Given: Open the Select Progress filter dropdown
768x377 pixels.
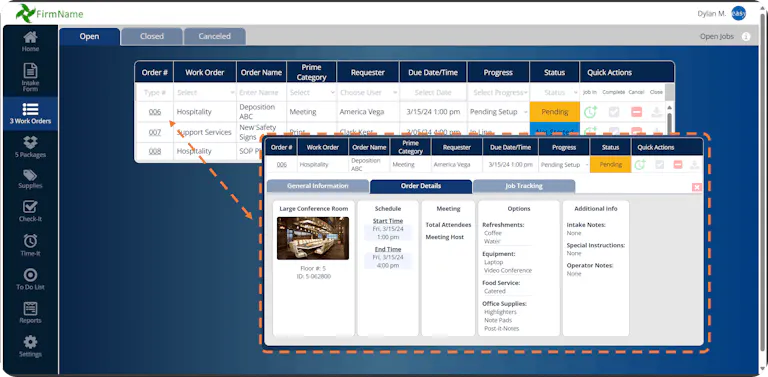Looking at the screenshot, I should pos(499,93).
